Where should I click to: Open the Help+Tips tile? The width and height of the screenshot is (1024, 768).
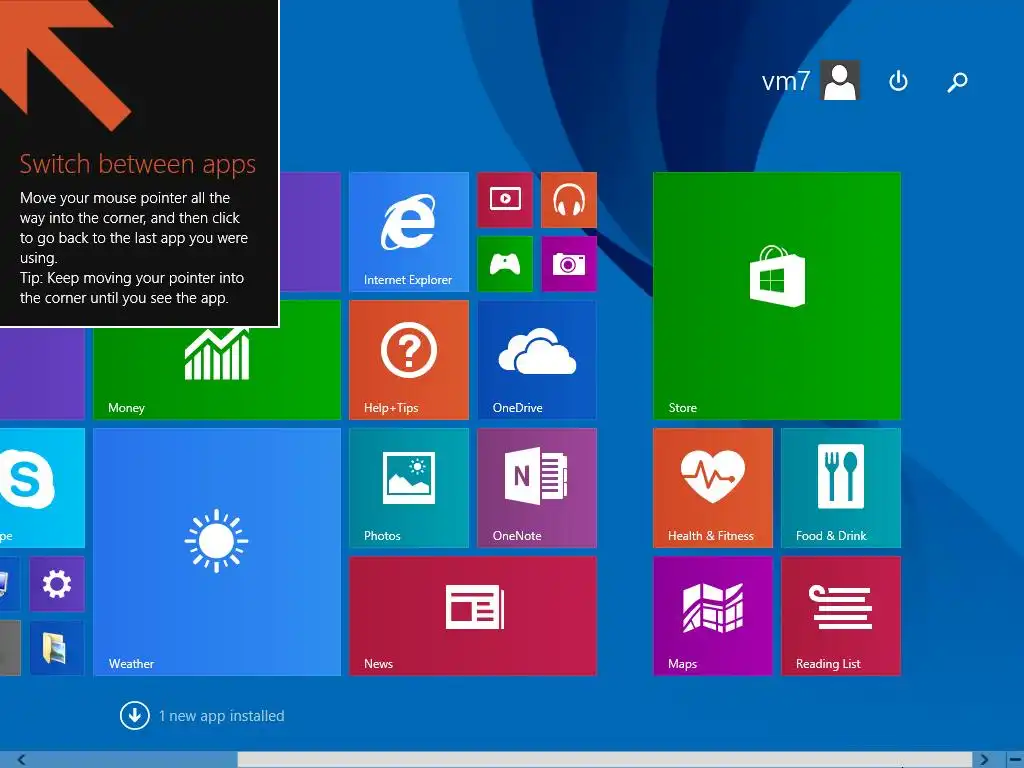409,360
